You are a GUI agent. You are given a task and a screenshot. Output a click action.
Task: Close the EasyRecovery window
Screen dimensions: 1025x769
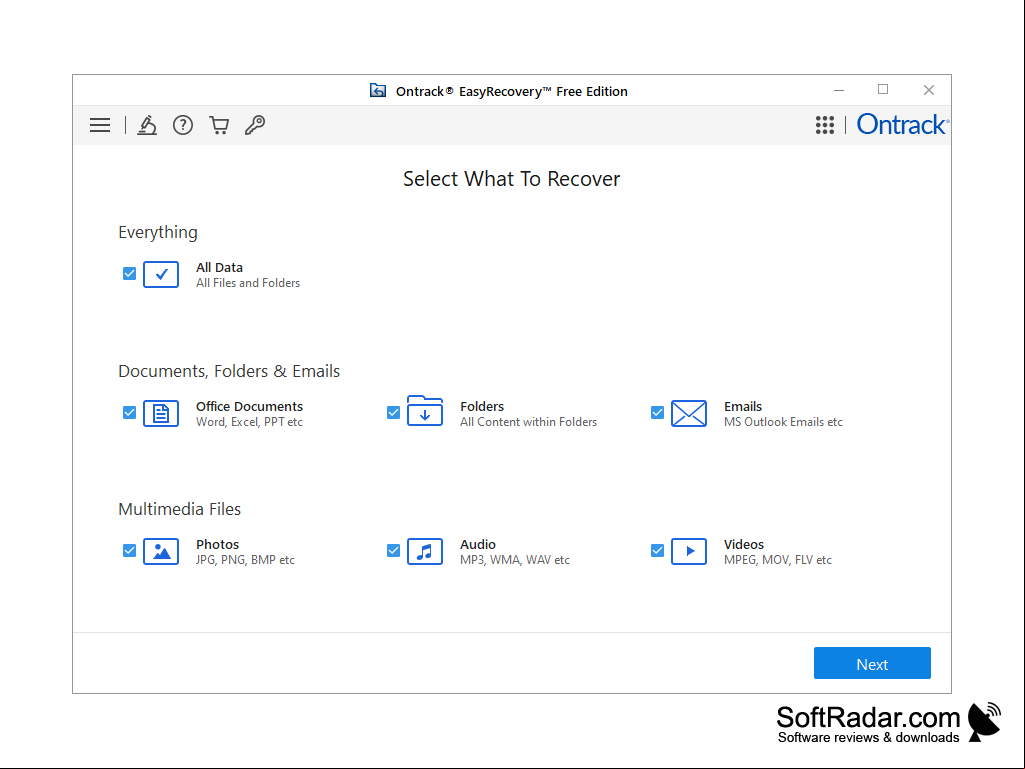(x=929, y=90)
